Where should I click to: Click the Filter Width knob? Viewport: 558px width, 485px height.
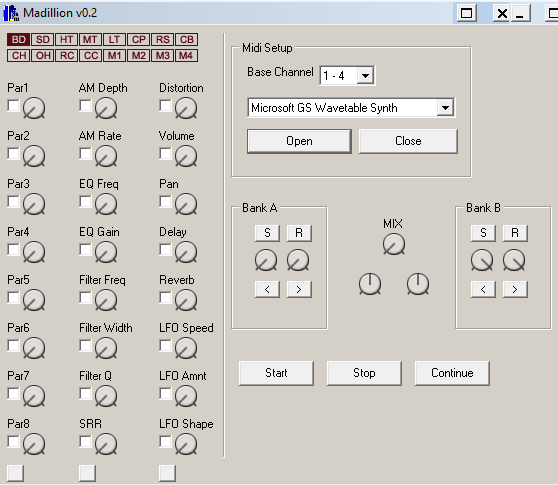click(106, 348)
